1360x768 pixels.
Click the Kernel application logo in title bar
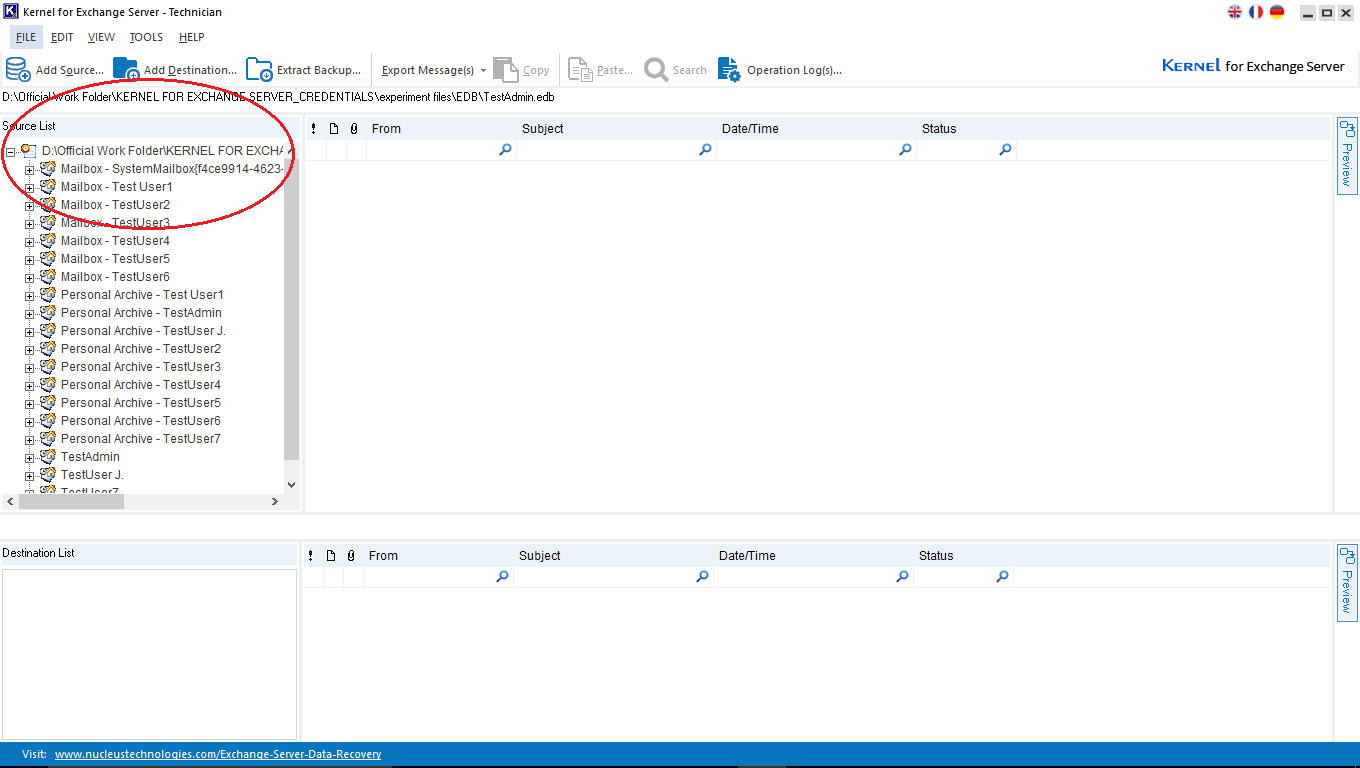click(11, 12)
